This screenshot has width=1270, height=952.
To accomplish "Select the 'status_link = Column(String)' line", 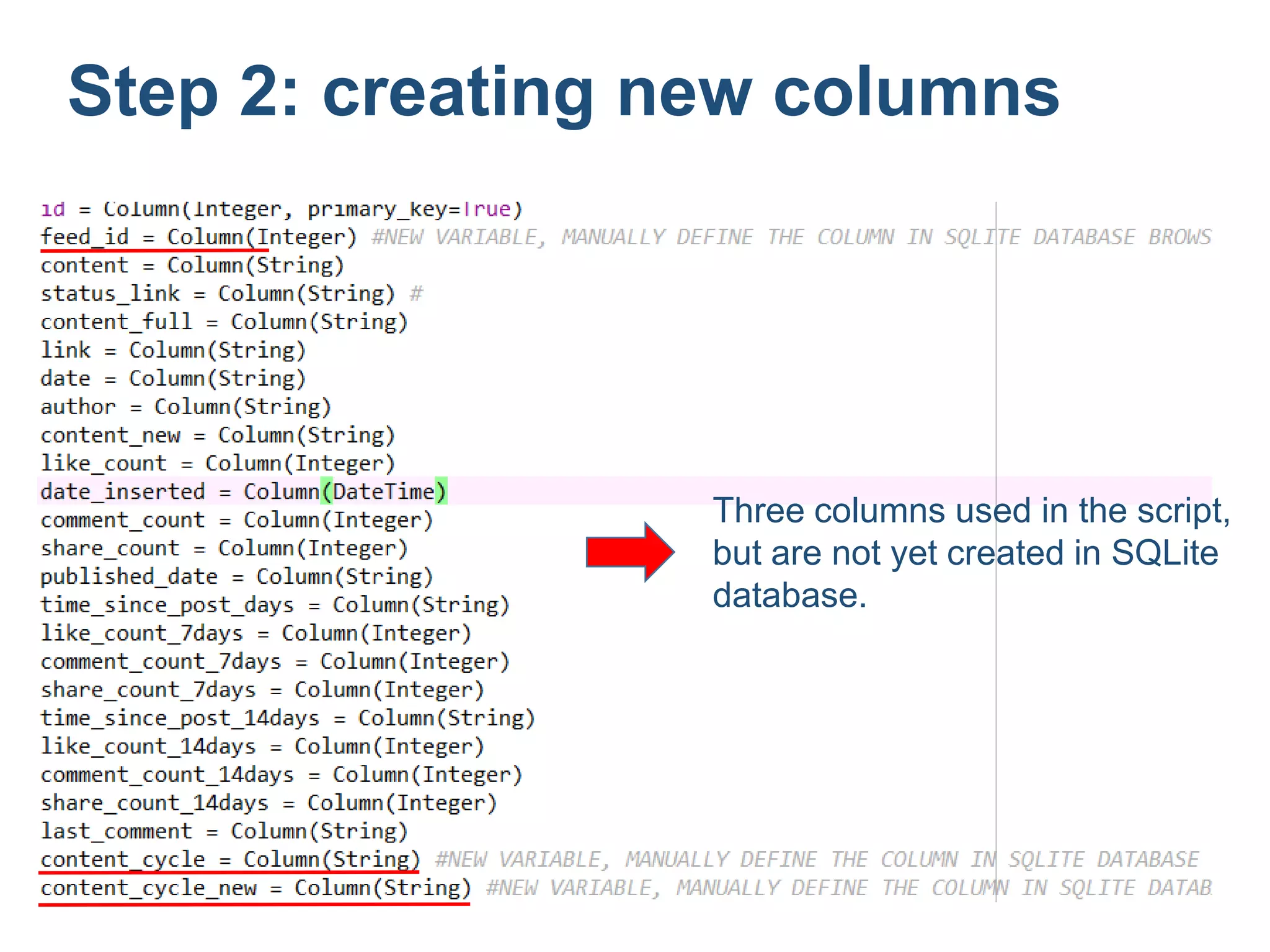I will point(218,294).
